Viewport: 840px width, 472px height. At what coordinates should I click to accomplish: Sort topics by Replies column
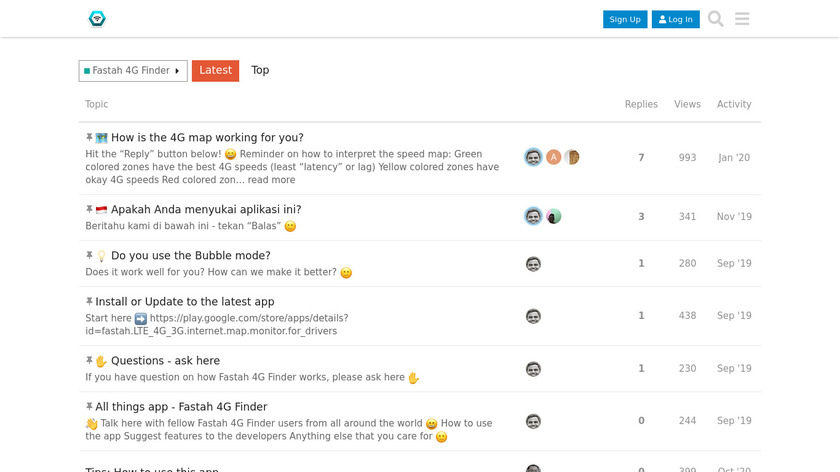pos(641,104)
